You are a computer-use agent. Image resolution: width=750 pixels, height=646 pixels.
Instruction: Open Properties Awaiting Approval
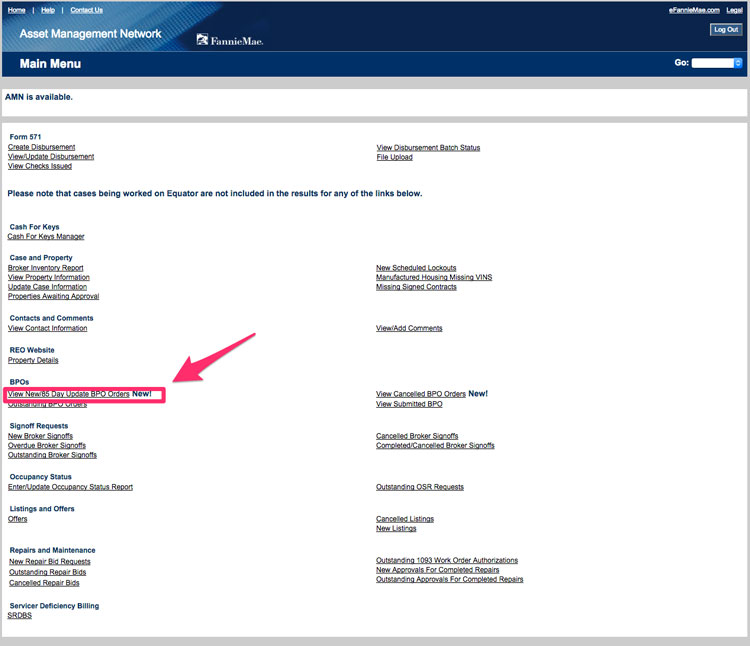click(54, 297)
